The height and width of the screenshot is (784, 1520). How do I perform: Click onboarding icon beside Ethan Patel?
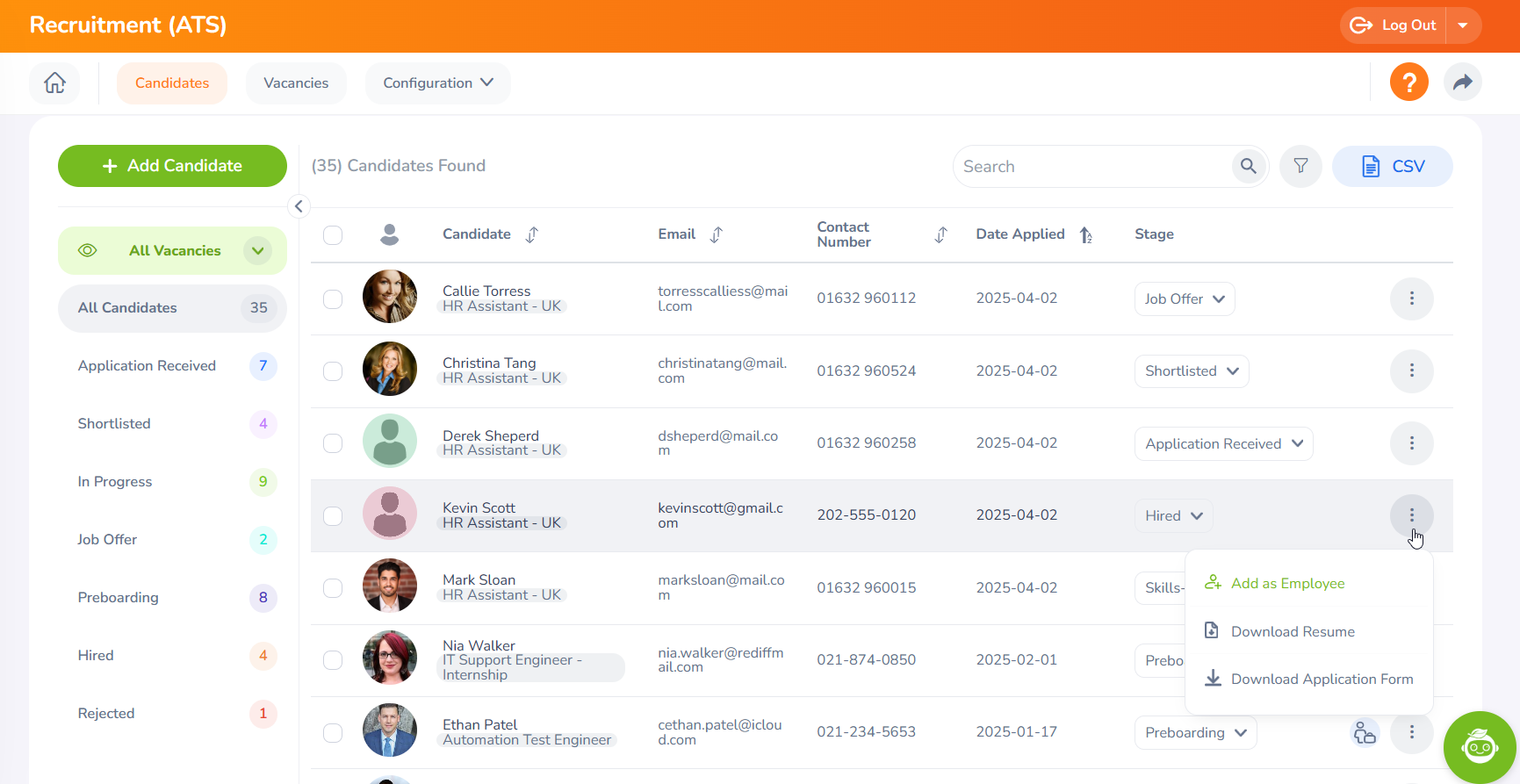click(x=1364, y=732)
